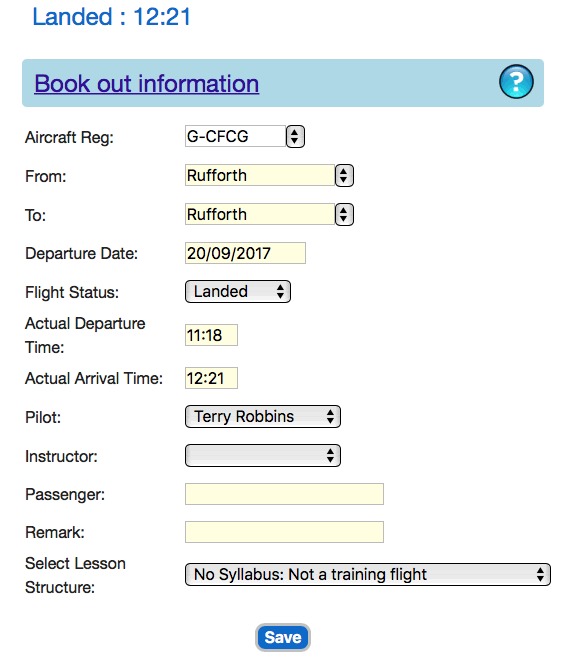Click the Aircraft Reg stepper arrows
The width and height of the screenshot is (565, 660).
coord(295,137)
